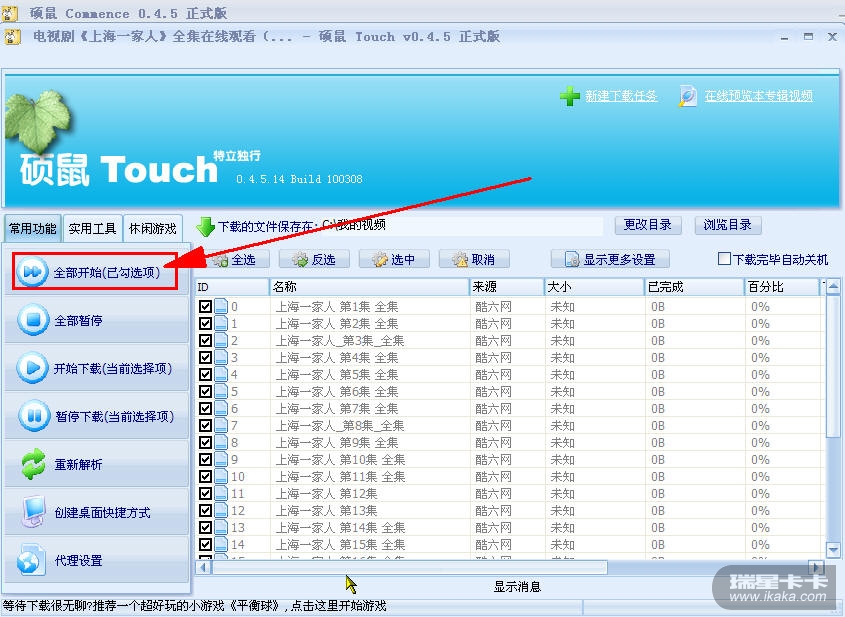Click the 全选 button
Screen dimensions: 845x617
[232, 259]
